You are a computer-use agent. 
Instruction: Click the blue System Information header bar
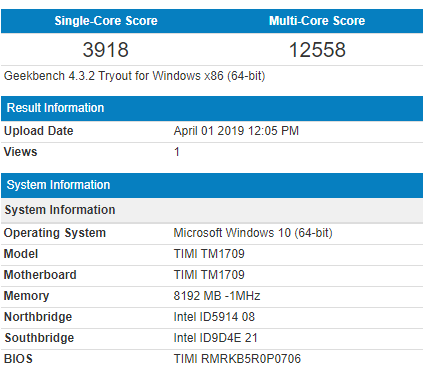(x=212, y=185)
